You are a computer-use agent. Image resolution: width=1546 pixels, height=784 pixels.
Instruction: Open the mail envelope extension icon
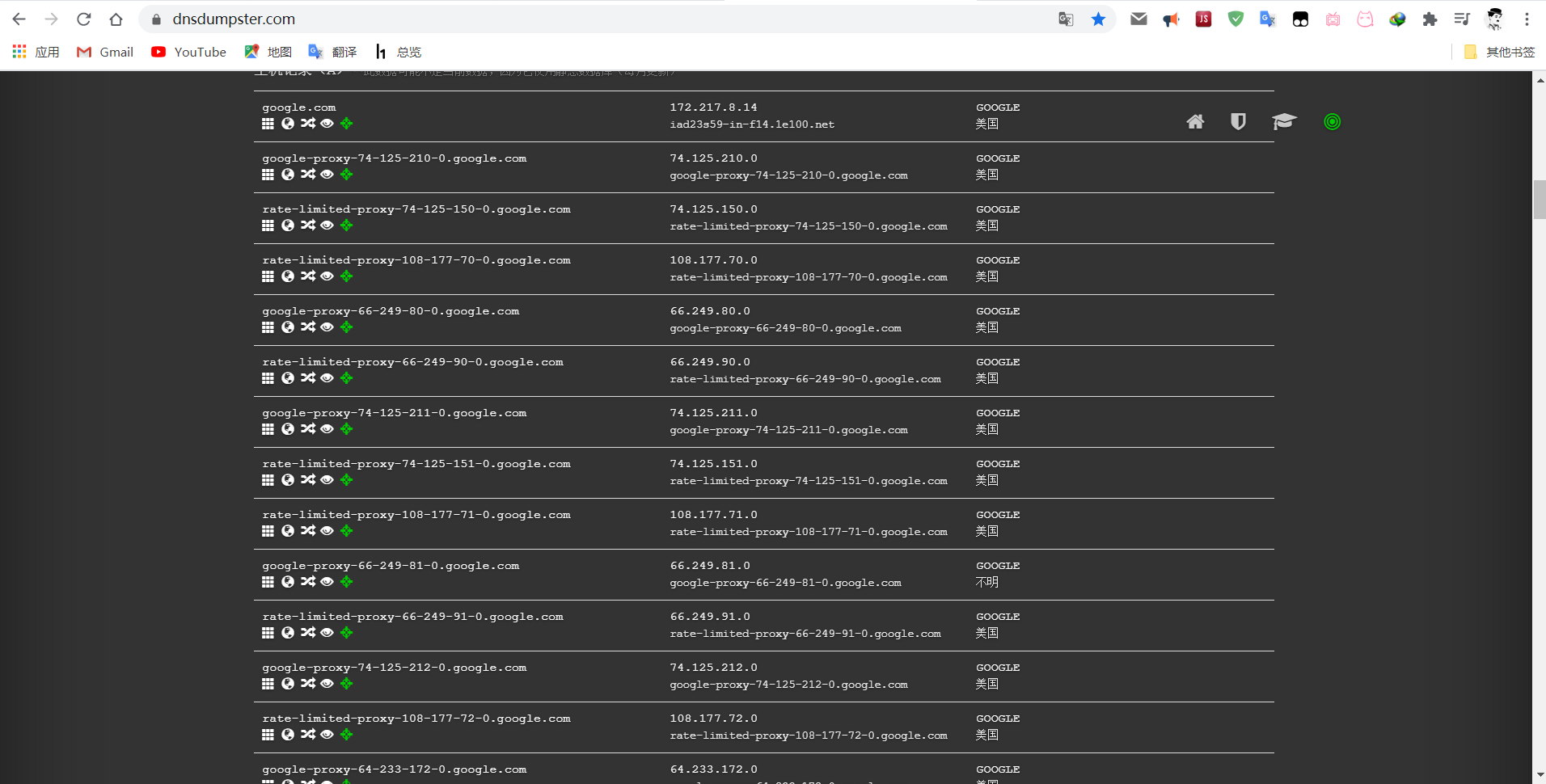tap(1138, 19)
